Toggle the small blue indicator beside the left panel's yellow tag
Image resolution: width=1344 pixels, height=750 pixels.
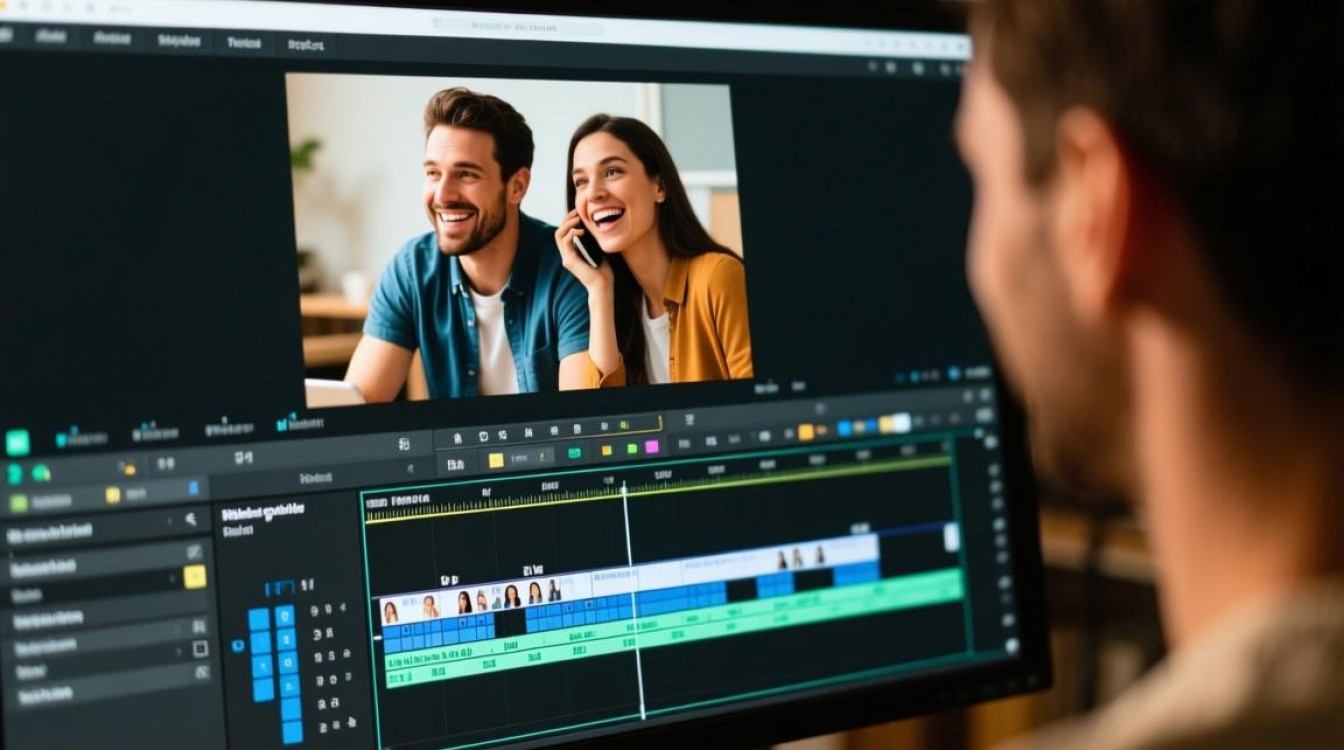pos(193,489)
